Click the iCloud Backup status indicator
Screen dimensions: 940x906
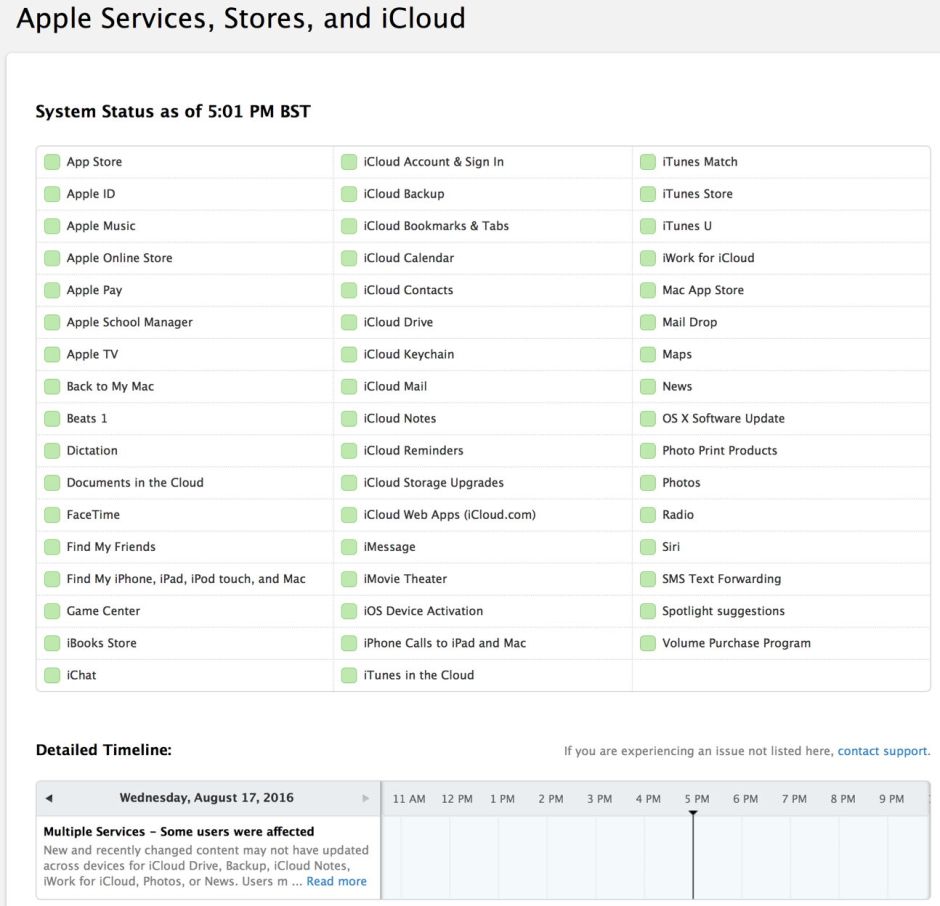348,193
